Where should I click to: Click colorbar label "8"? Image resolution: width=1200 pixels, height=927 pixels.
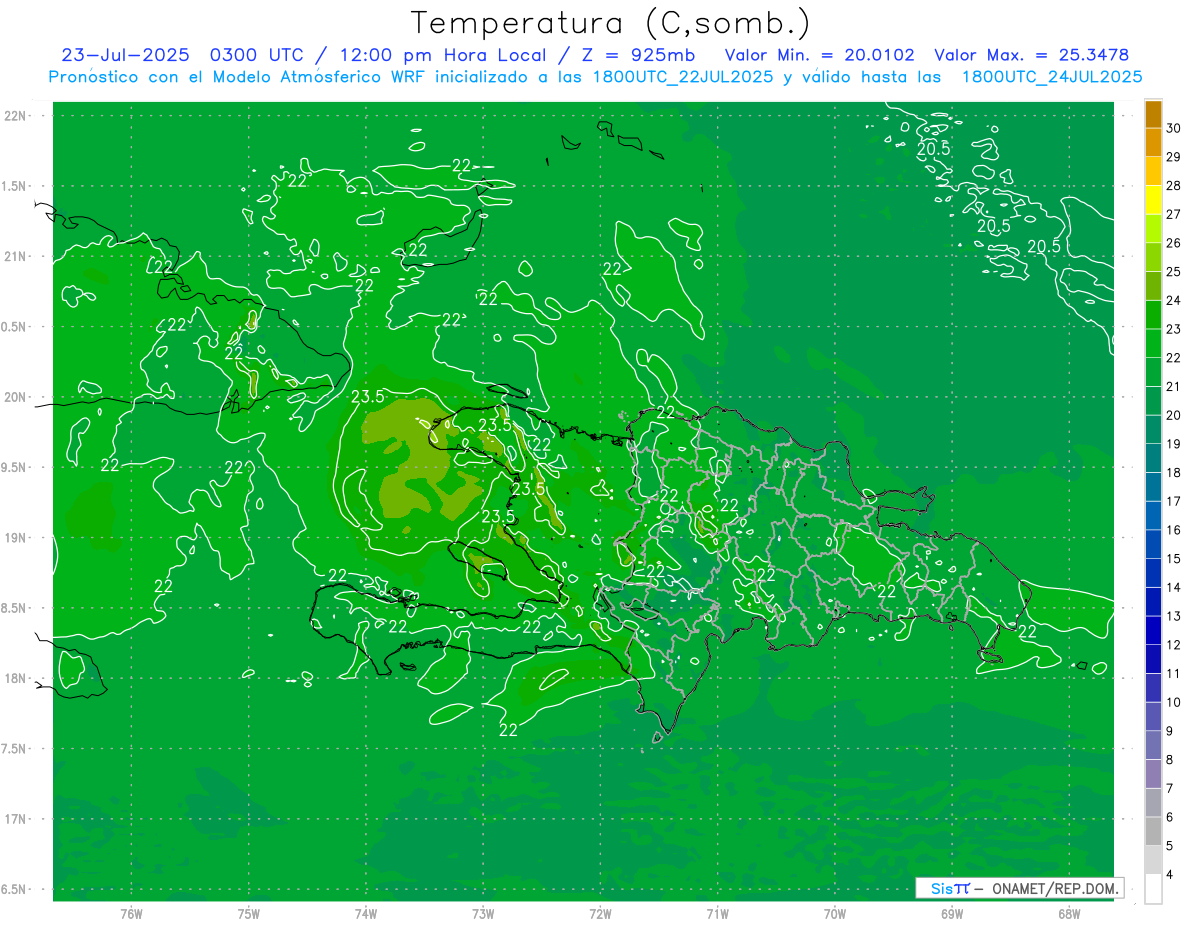1170,759
